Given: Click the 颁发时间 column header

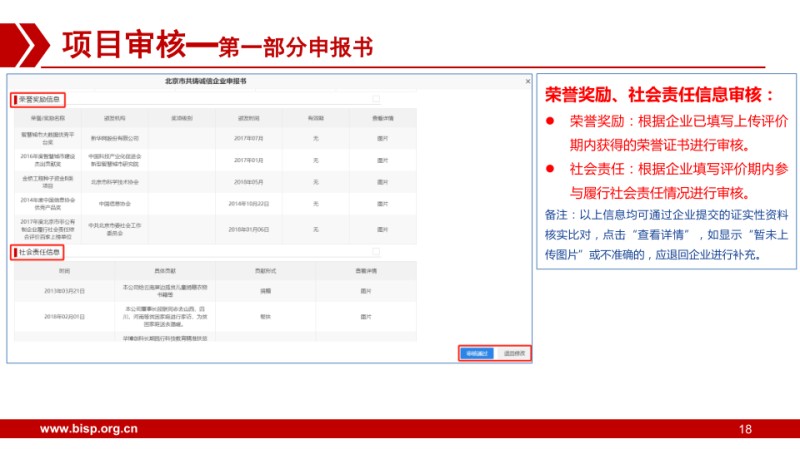Looking at the screenshot, I should (x=248, y=117).
